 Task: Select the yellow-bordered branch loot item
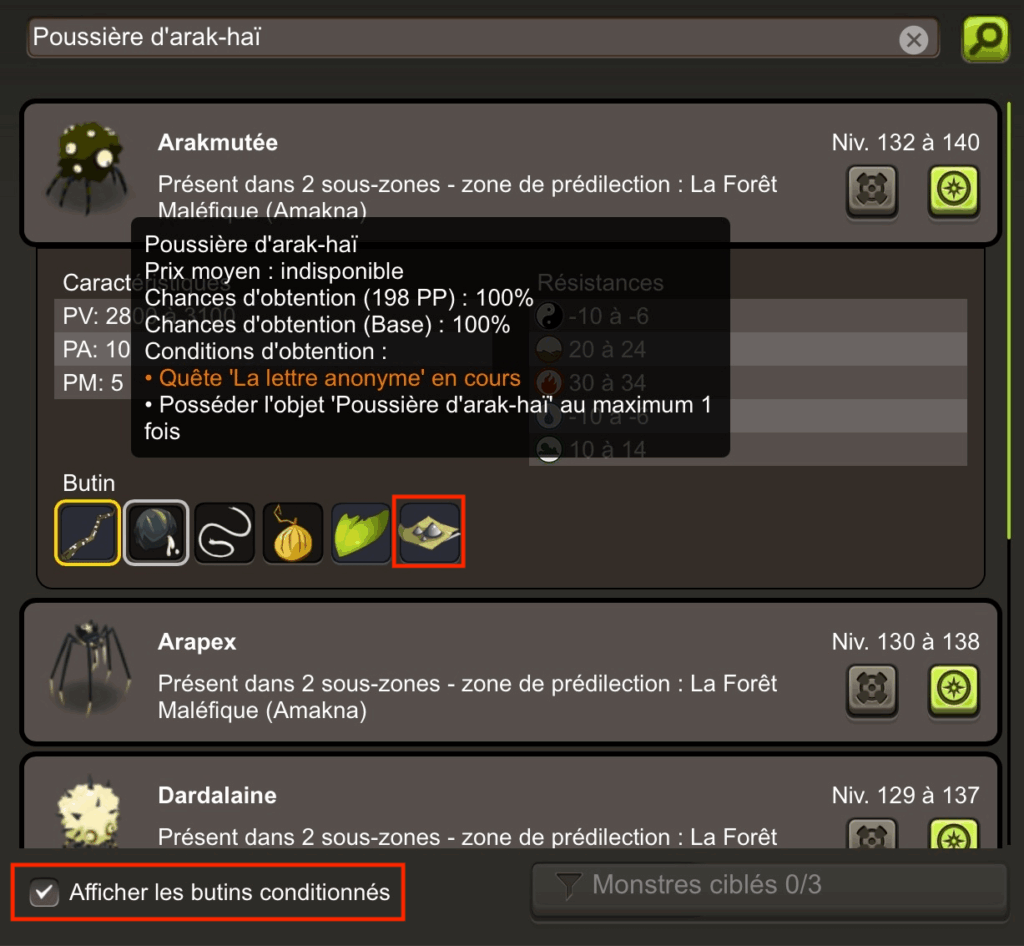[88, 533]
